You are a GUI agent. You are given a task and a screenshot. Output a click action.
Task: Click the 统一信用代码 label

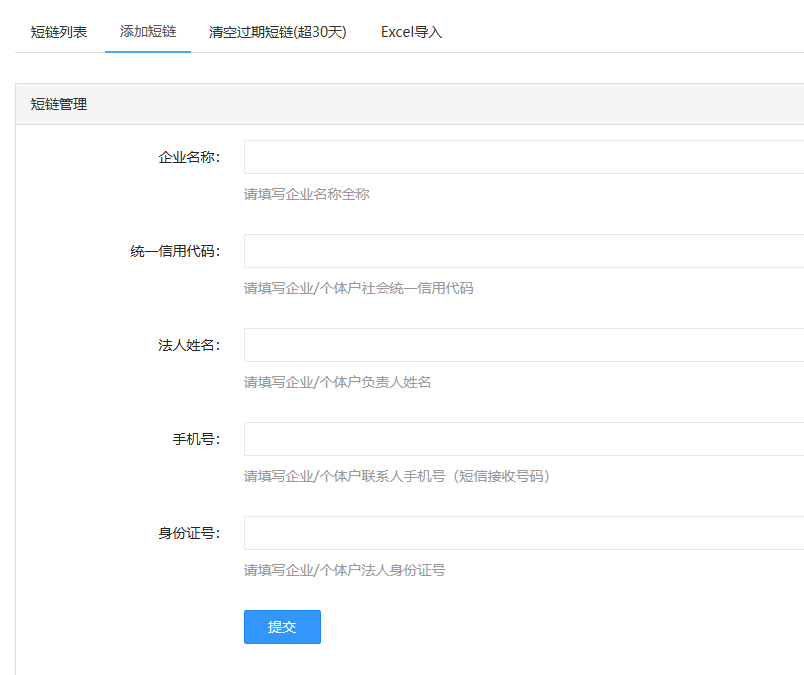pos(175,251)
